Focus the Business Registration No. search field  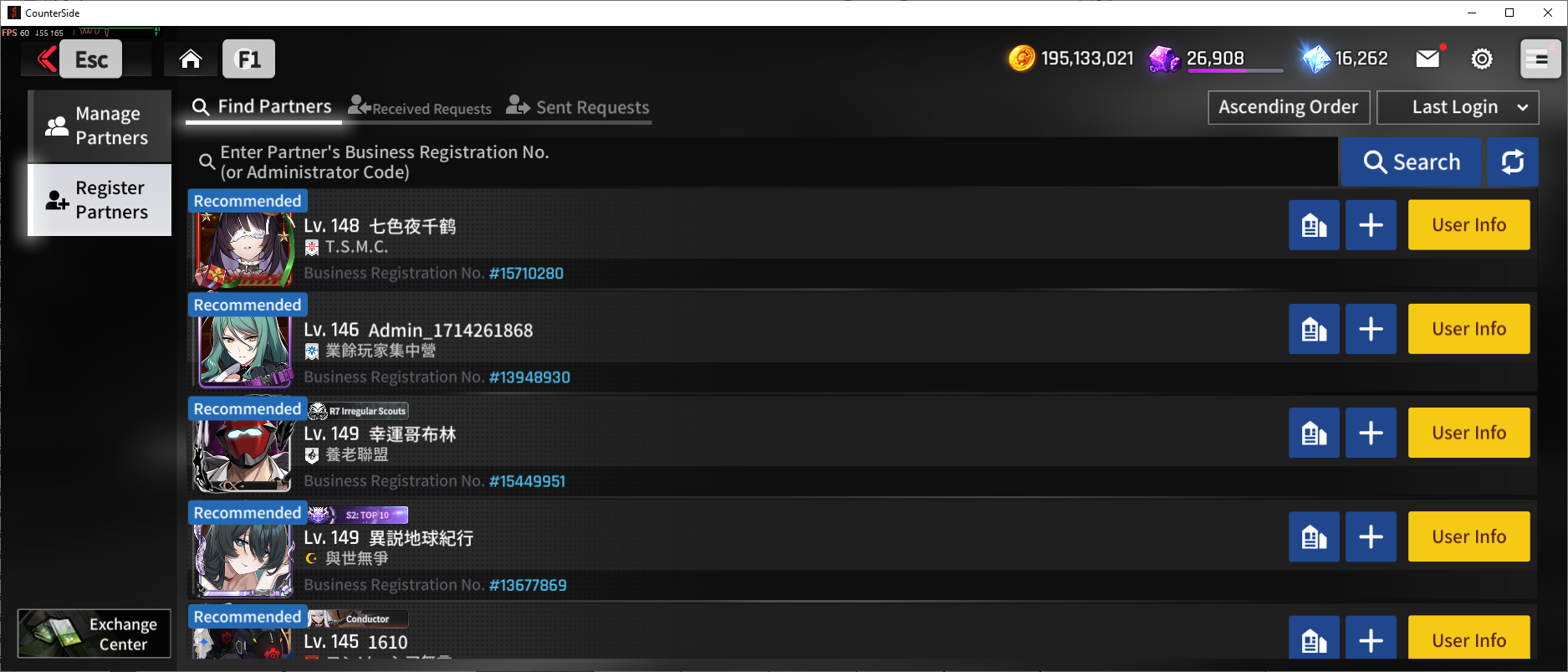tap(764, 162)
